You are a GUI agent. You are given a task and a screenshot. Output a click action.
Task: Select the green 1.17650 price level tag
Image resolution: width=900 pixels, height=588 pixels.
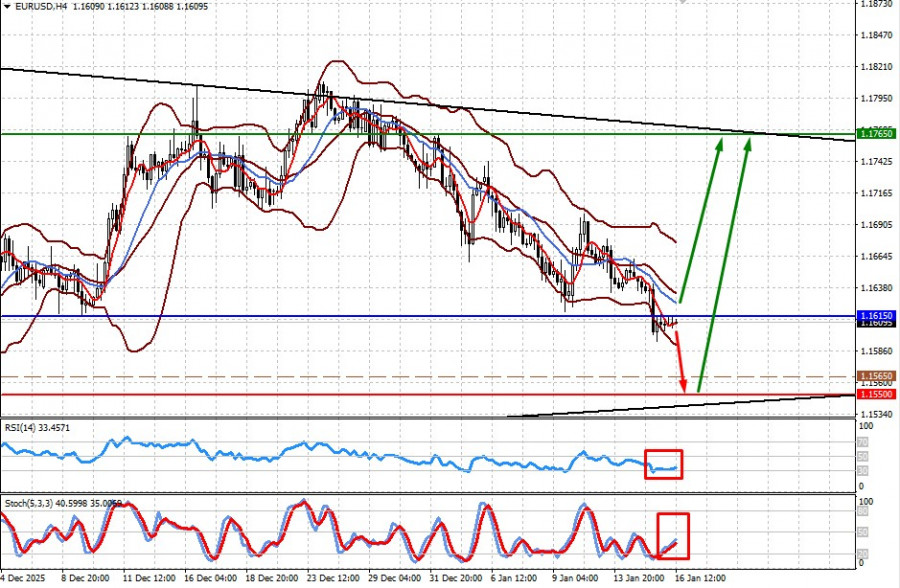point(876,134)
